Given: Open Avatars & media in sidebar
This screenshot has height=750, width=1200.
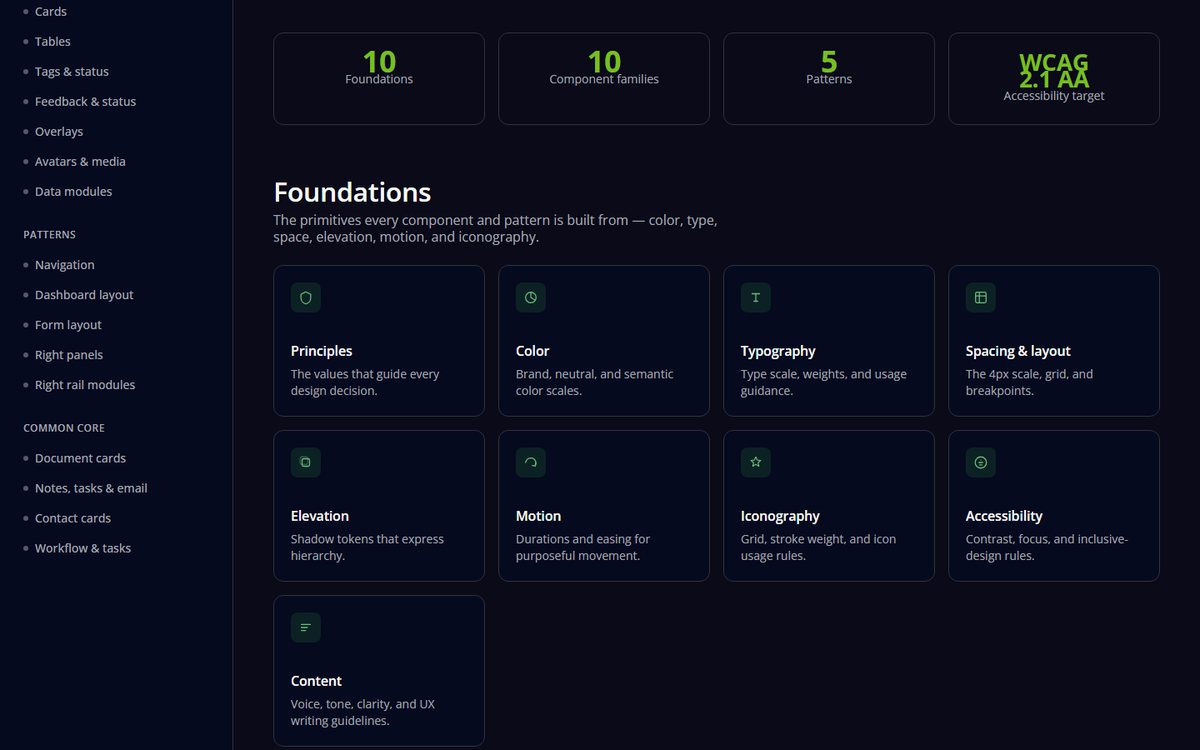Looking at the screenshot, I should coord(80,162).
